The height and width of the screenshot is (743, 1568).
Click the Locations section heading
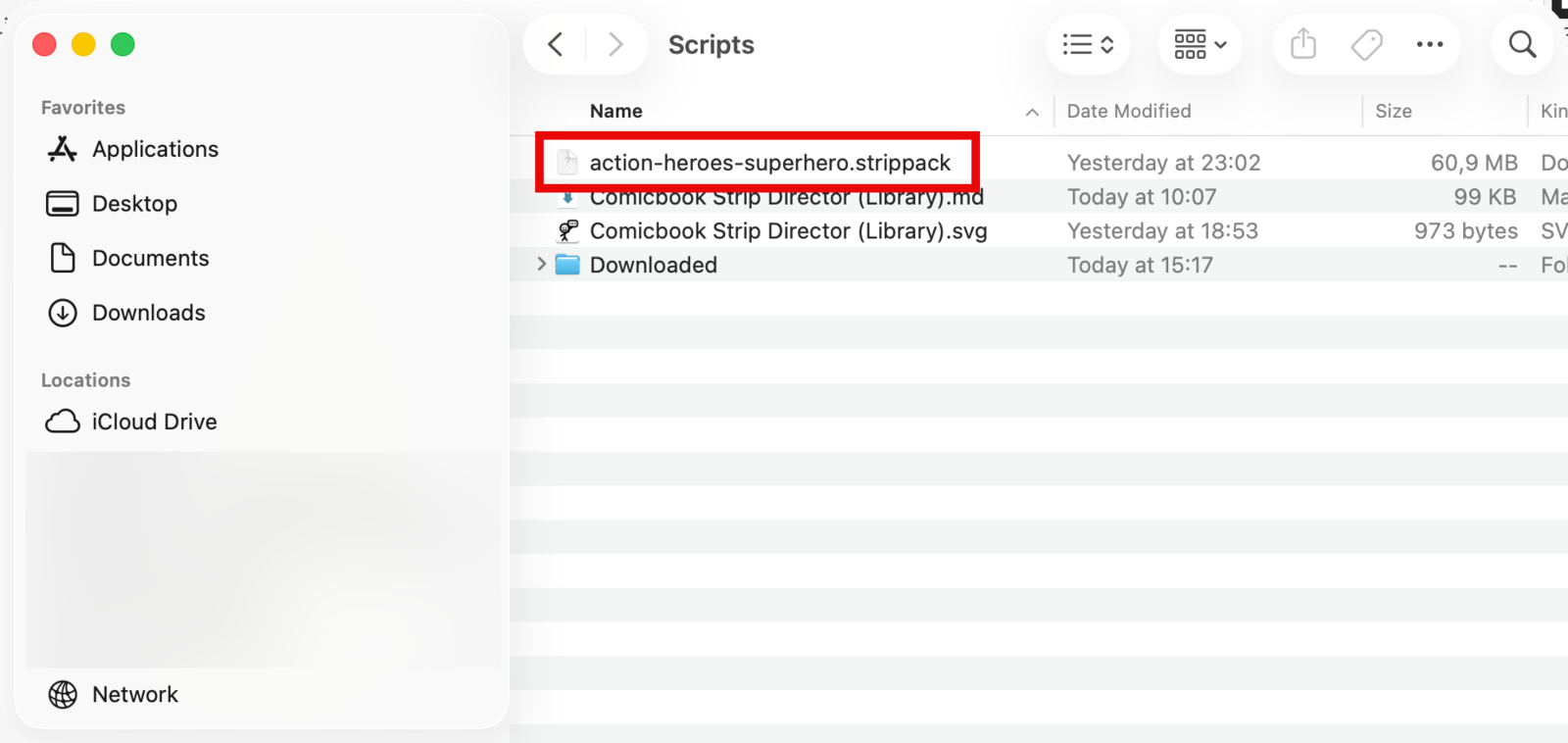[85, 380]
